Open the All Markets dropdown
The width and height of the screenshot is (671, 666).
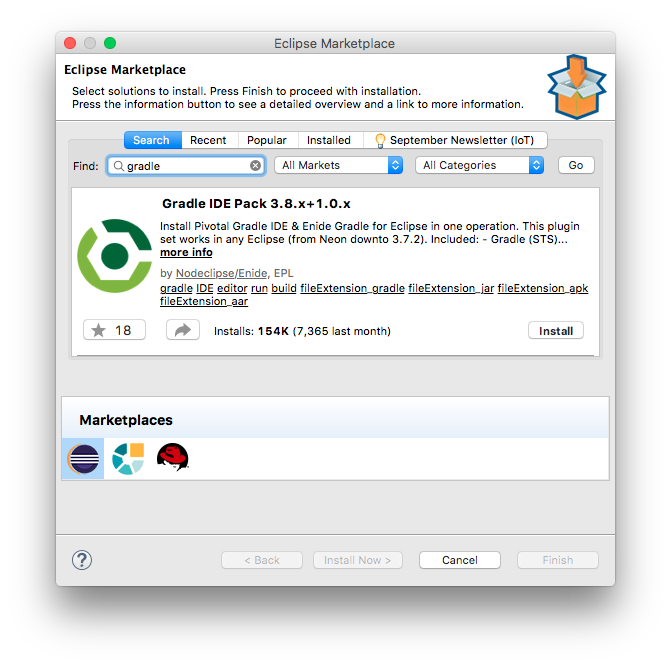tap(338, 165)
